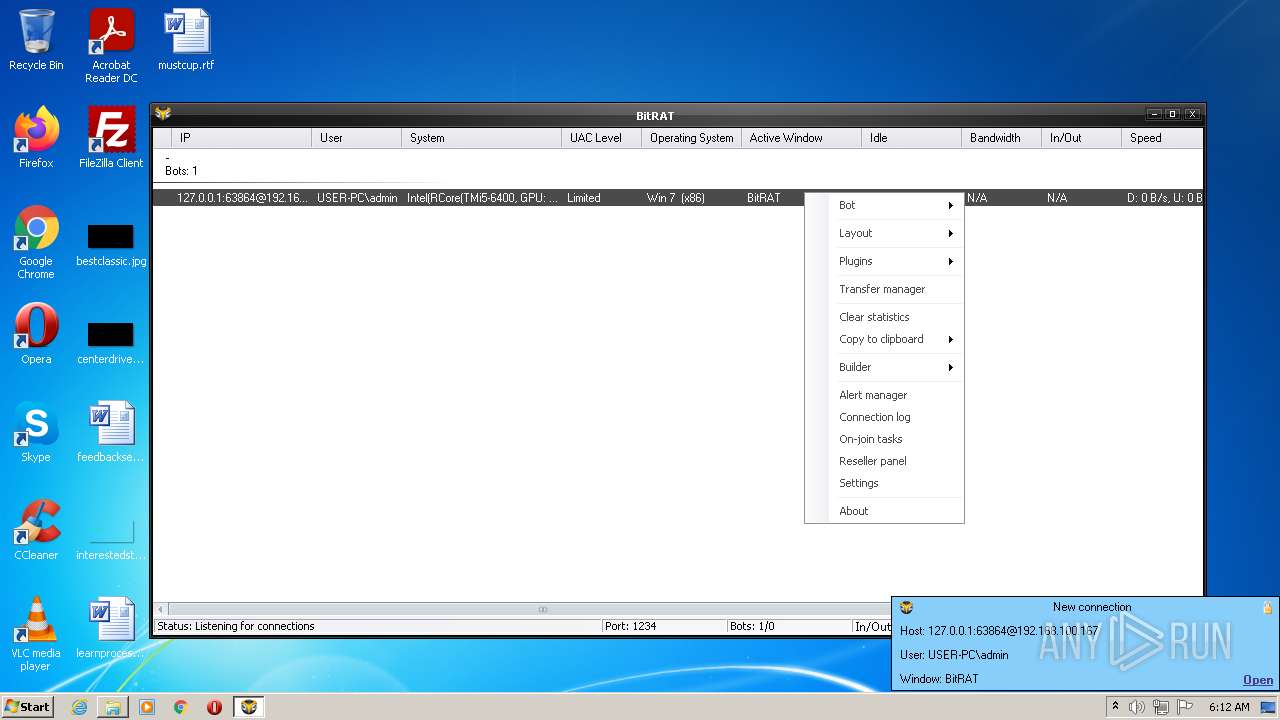
Task: Click the network icon in system tray
Action: coord(1160,707)
